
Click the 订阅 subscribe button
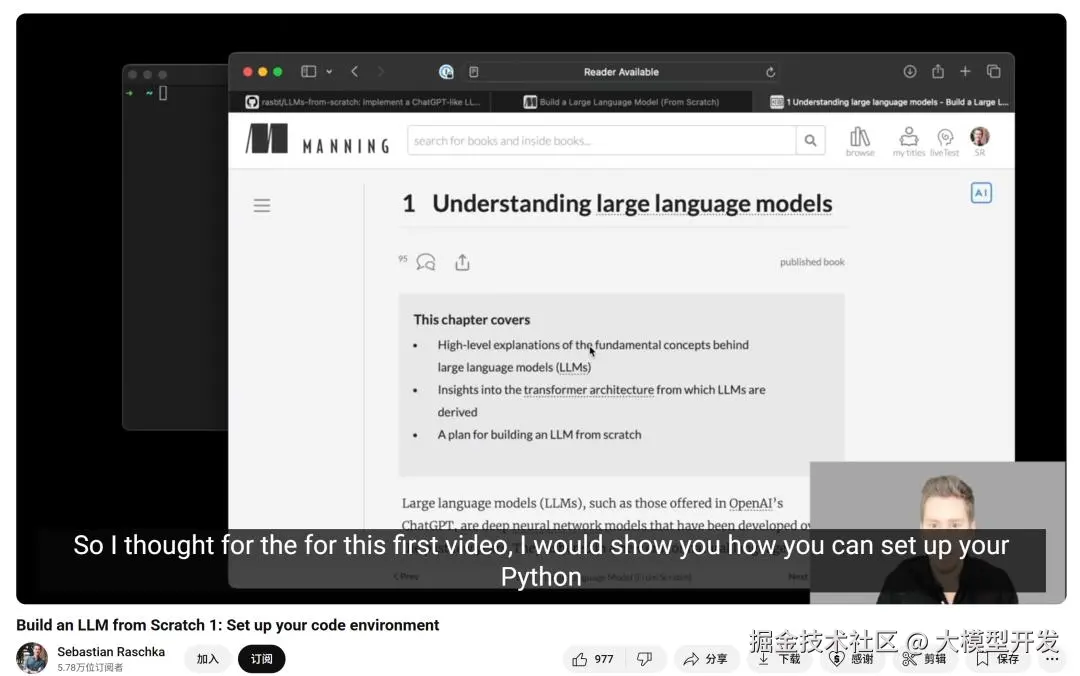pos(261,659)
